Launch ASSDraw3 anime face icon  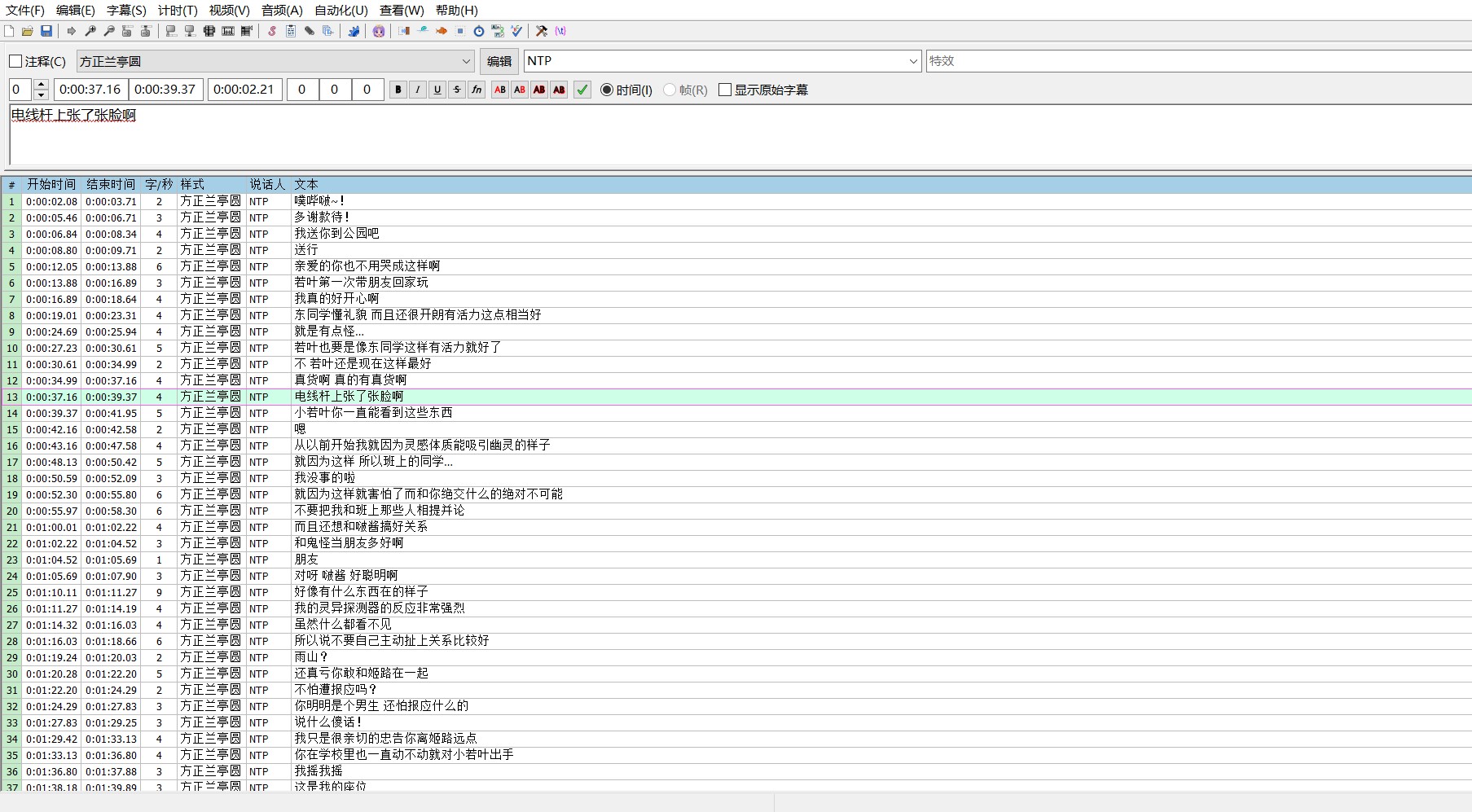[x=379, y=31]
